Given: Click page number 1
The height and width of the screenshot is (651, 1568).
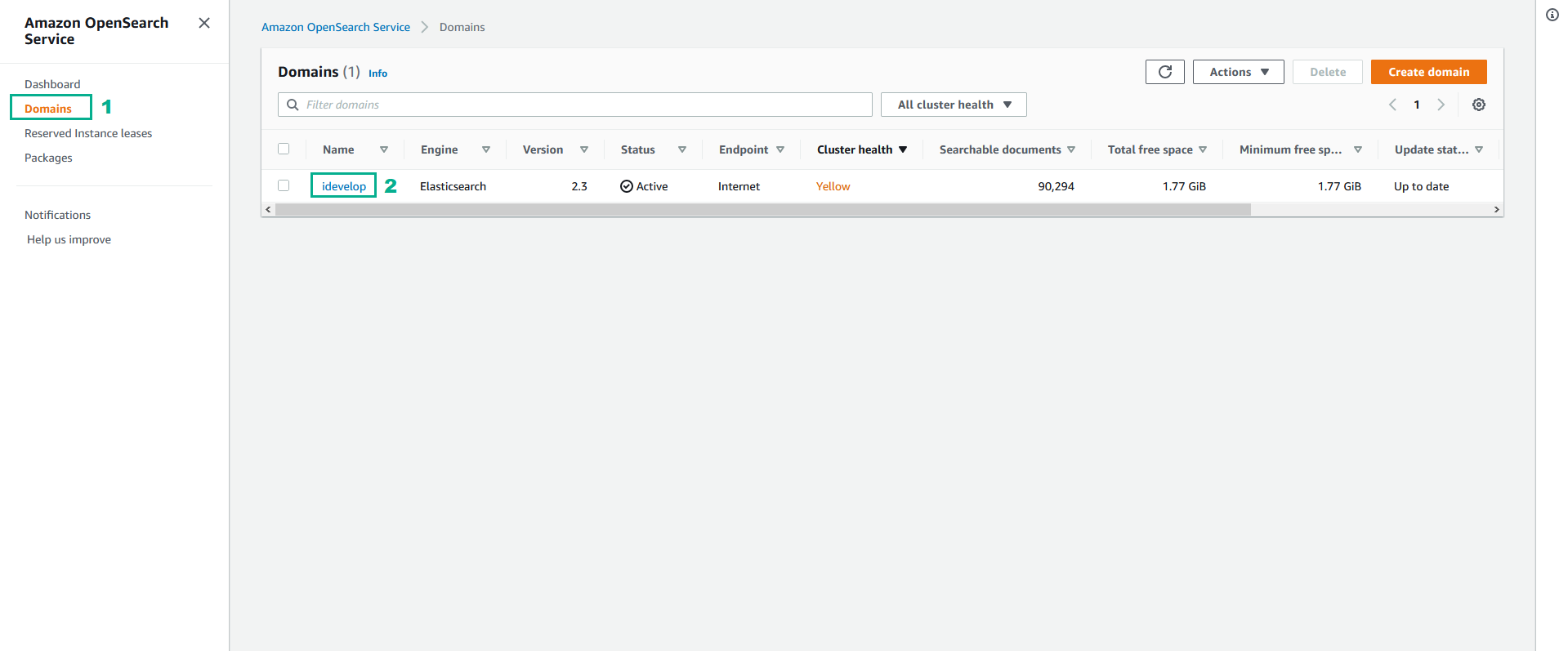Looking at the screenshot, I should [1417, 105].
